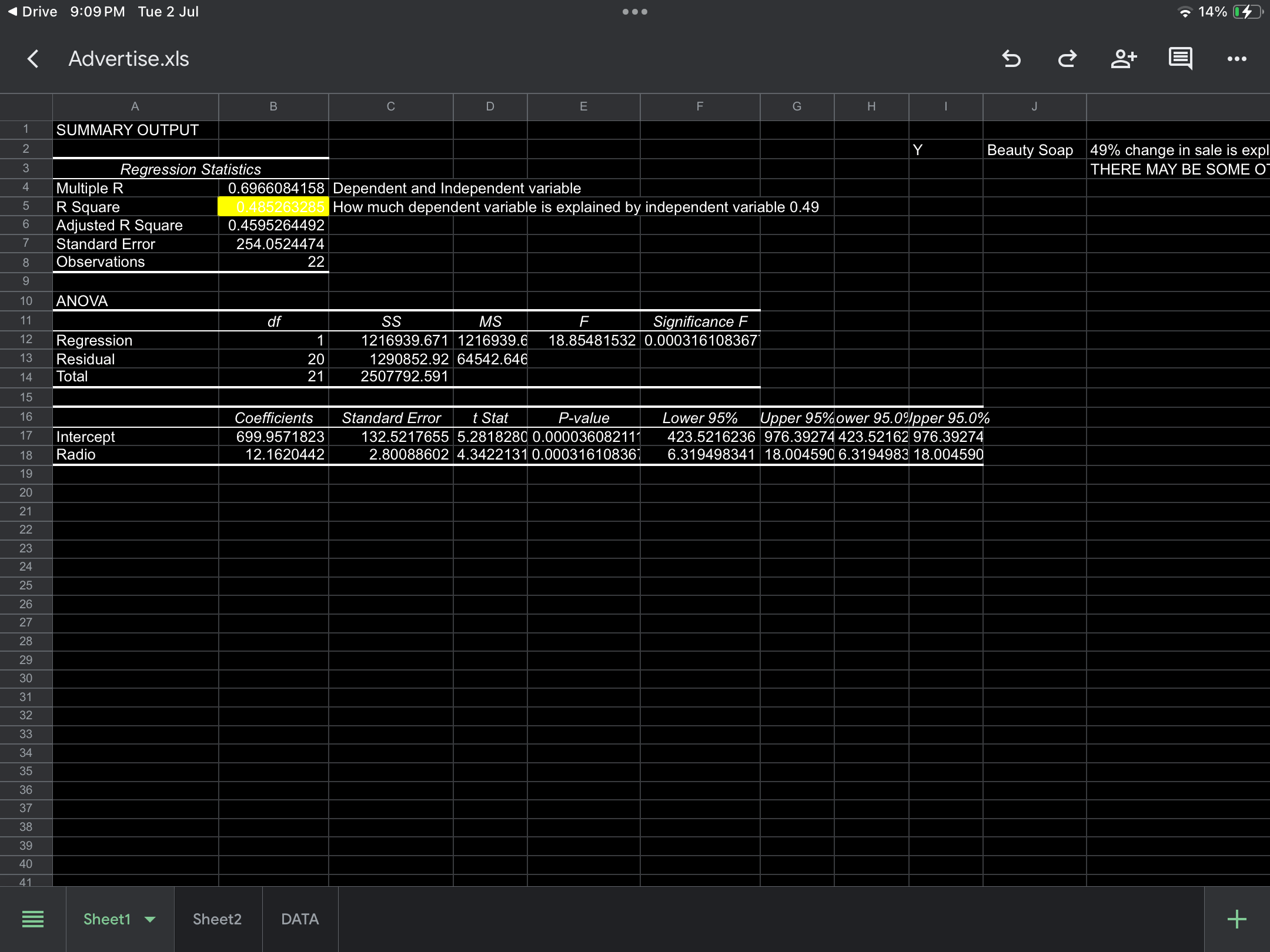Tap the Redo icon in the toolbar
This screenshot has height=952, width=1270.
1067,58
